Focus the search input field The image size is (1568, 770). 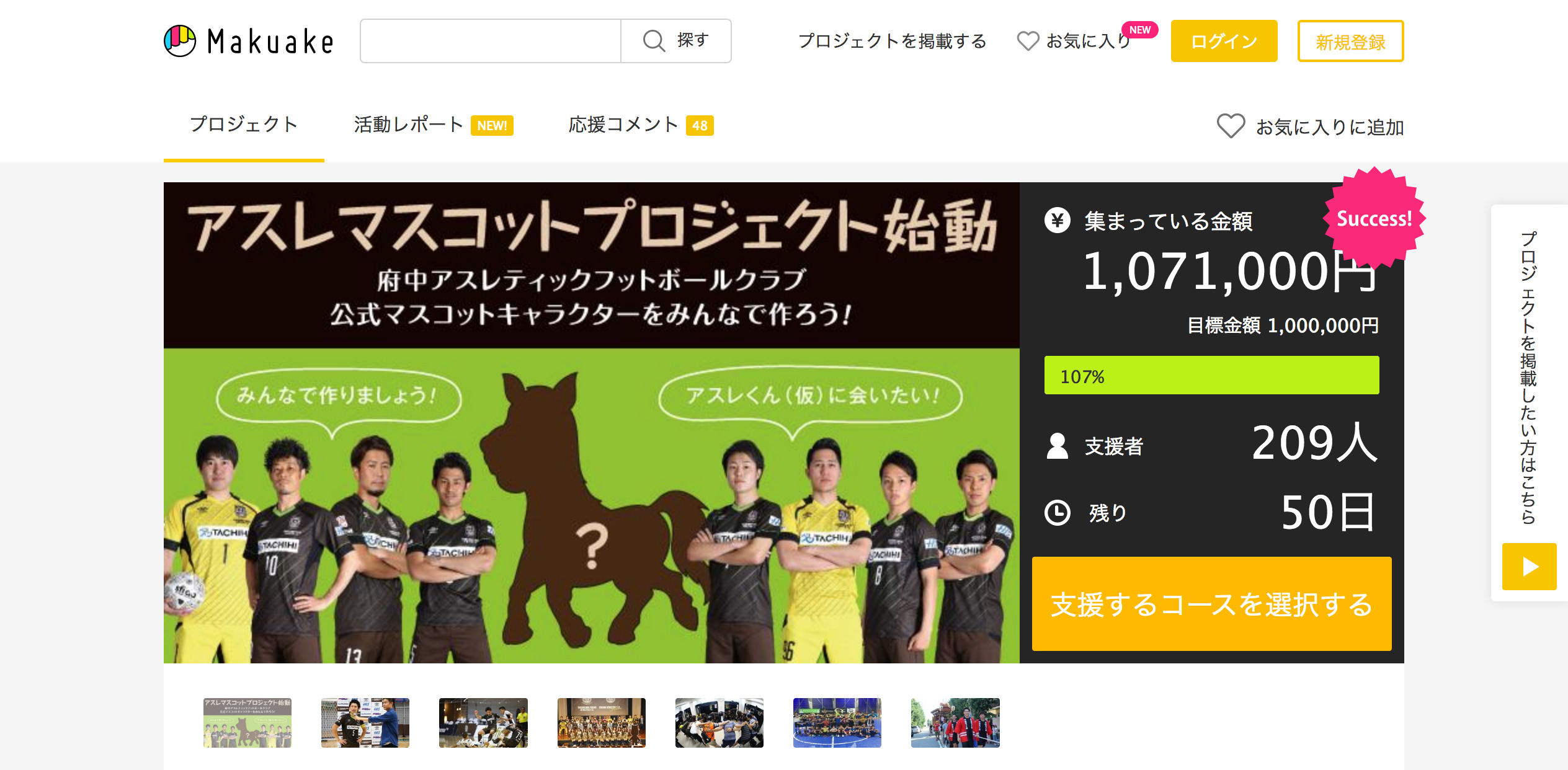(x=491, y=41)
